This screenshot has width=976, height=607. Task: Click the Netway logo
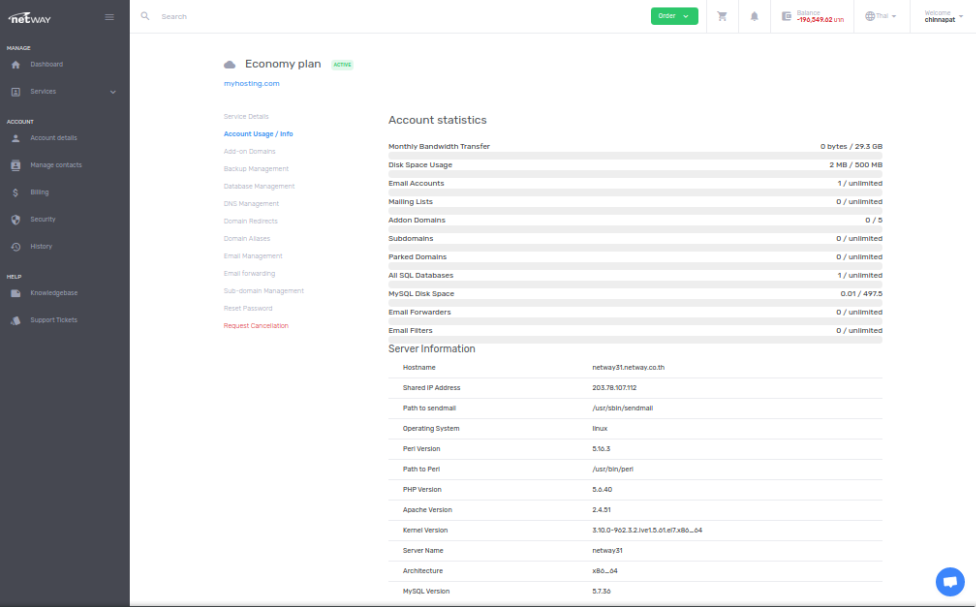29,16
